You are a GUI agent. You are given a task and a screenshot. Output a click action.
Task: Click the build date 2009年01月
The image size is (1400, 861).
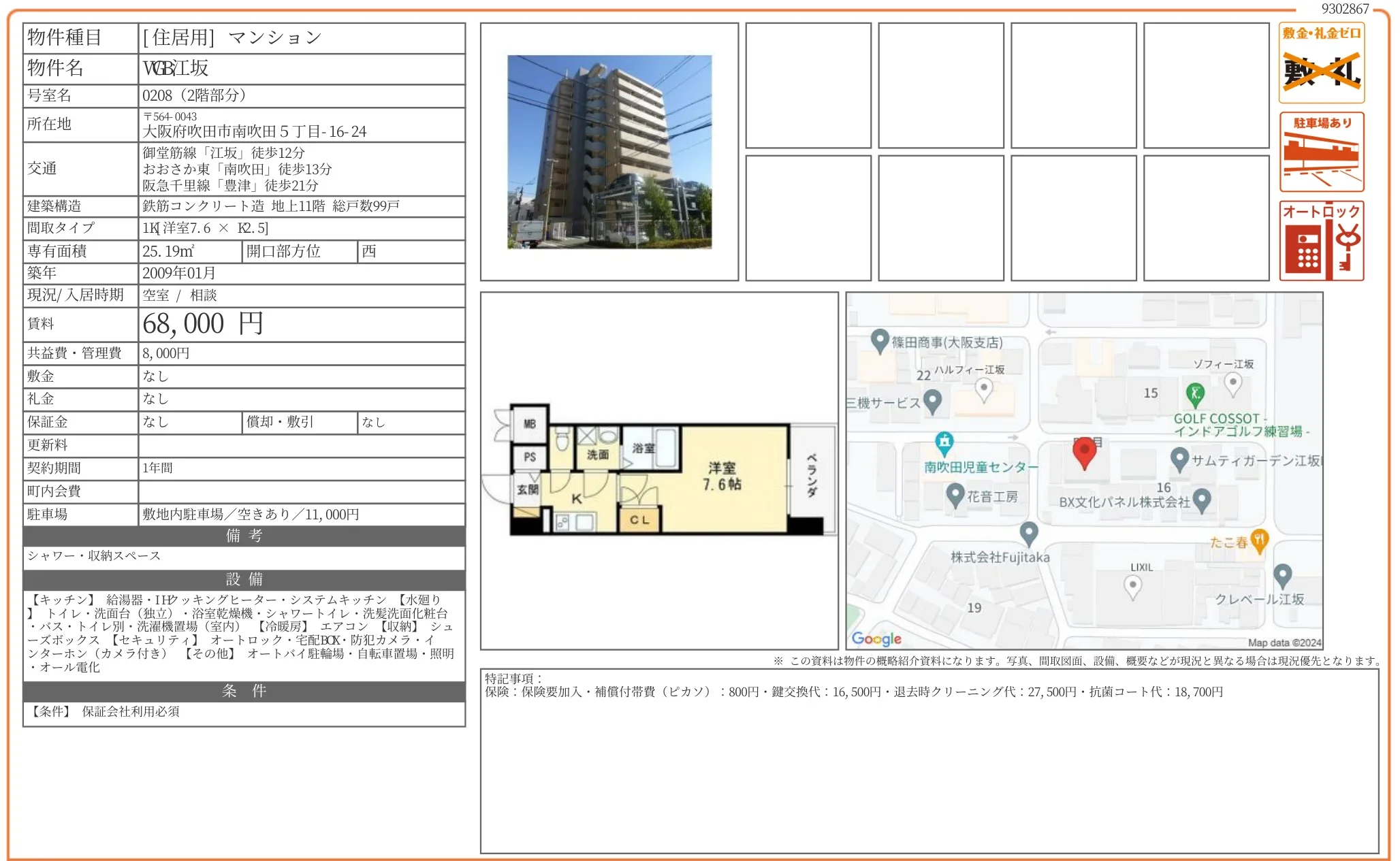[x=179, y=273]
